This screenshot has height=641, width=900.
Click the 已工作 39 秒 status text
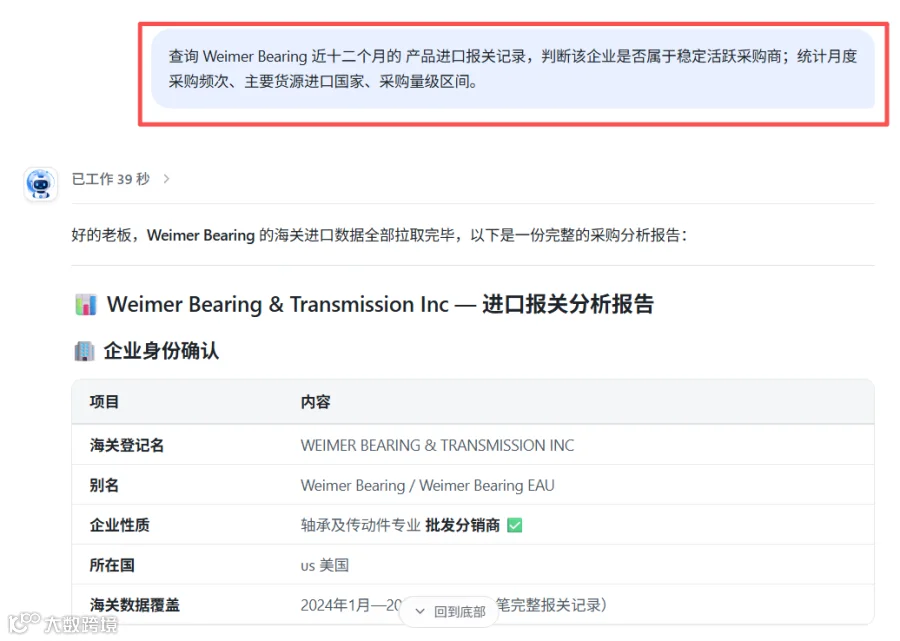pyautogui.click(x=111, y=179)
